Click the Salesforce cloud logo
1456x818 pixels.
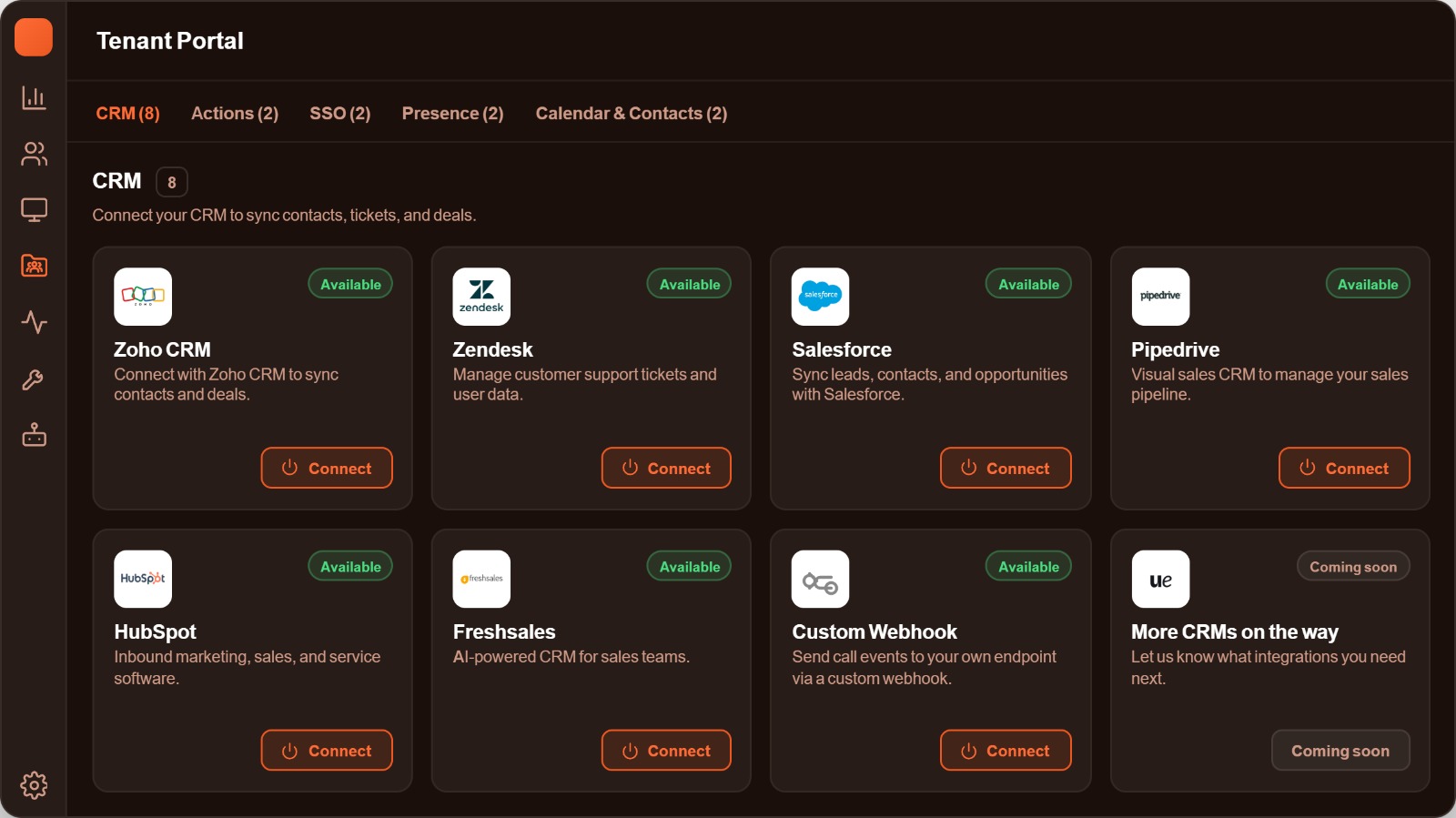pos(821,297)
